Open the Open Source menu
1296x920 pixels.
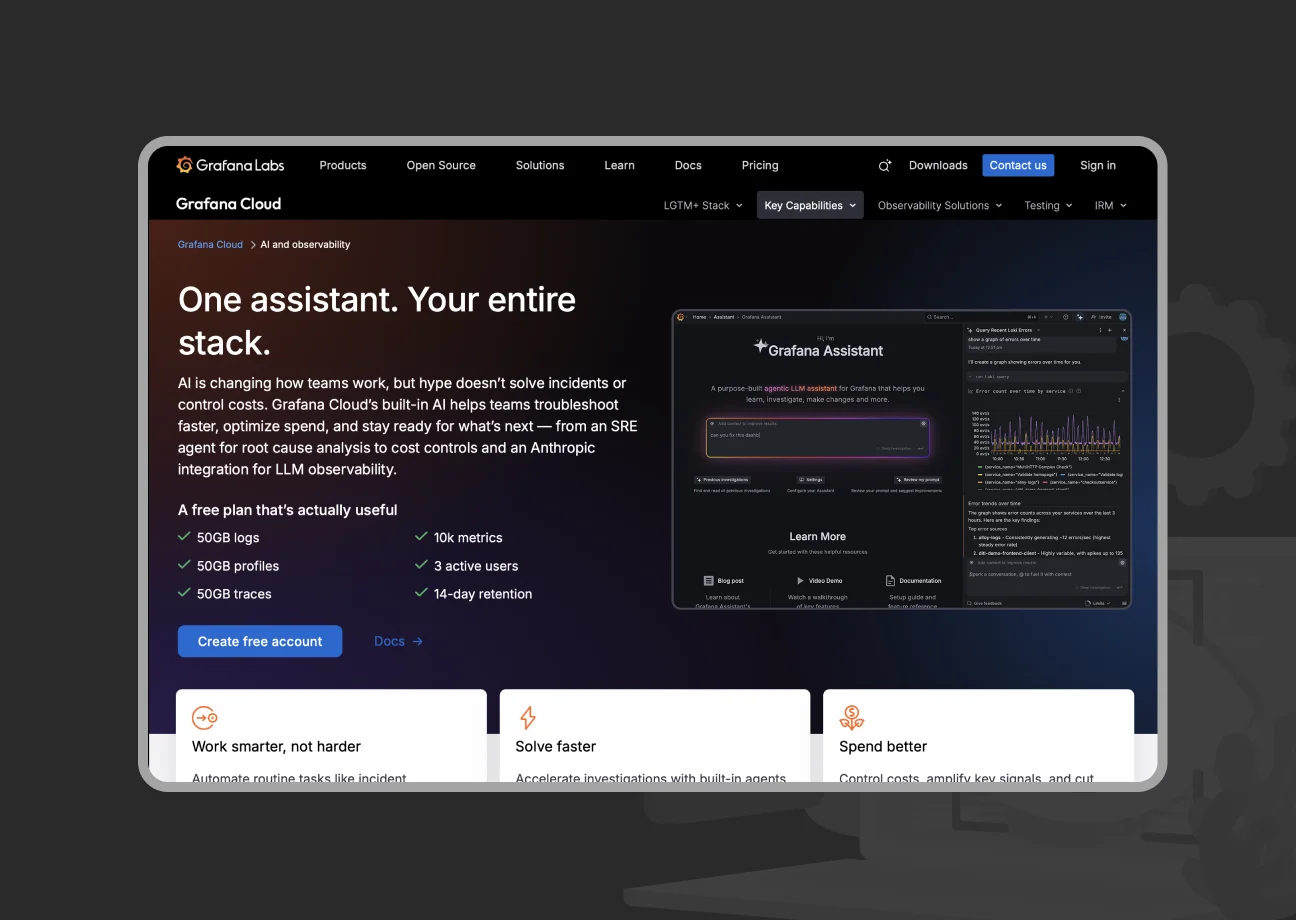[441, 165]
